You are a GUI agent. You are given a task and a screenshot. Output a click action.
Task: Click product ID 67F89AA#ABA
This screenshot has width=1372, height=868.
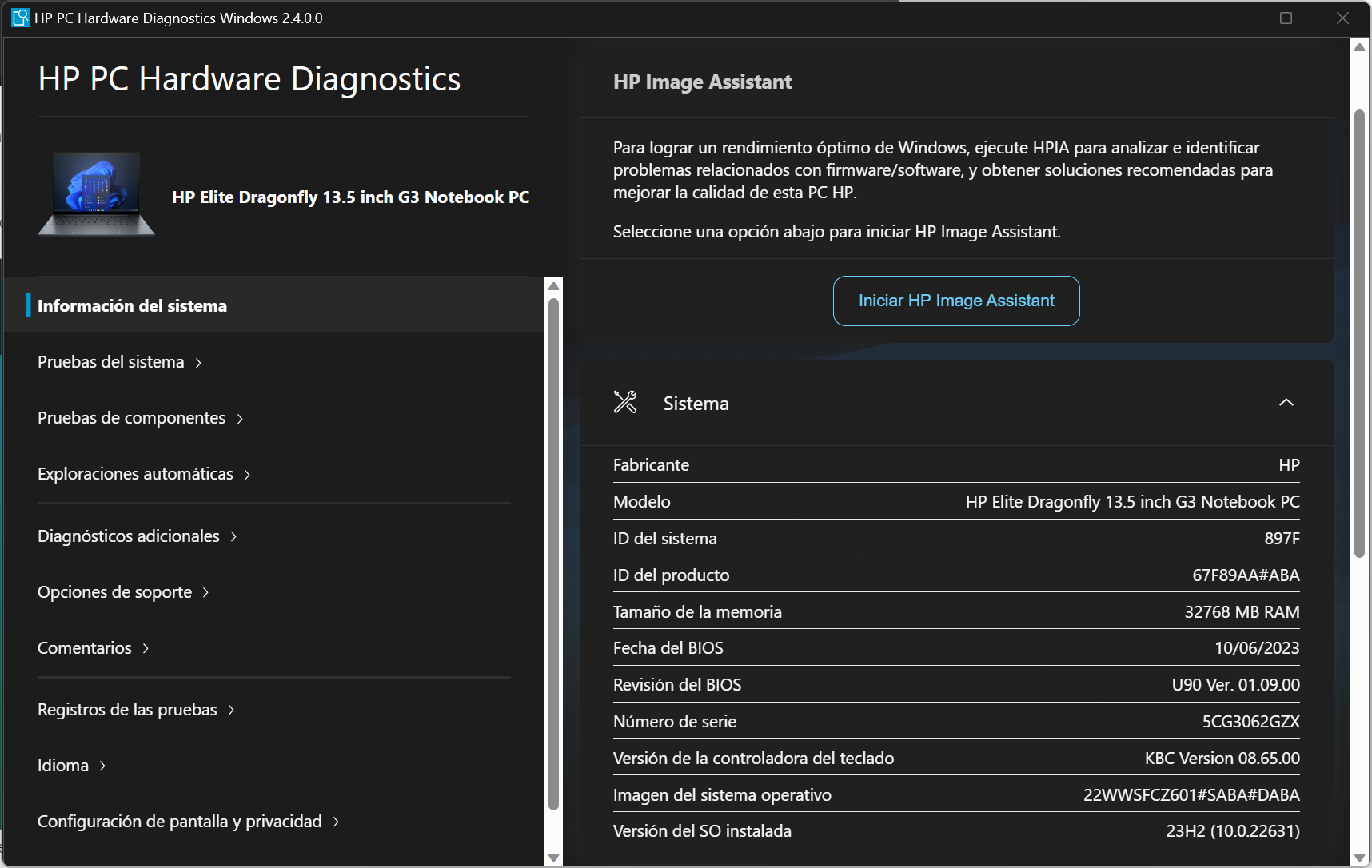point(1246,575)
